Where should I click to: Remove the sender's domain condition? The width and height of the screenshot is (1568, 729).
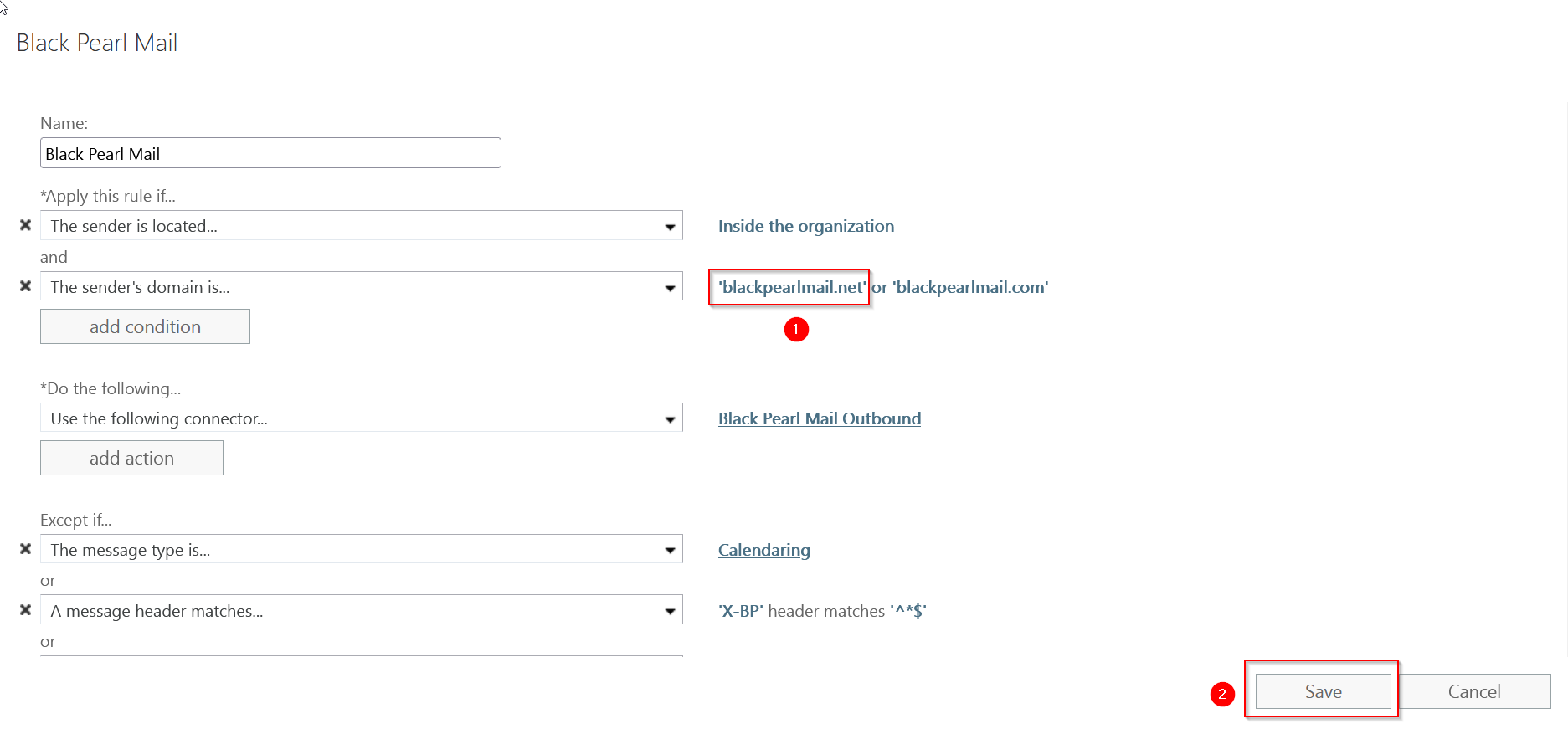tap(25, 286)
